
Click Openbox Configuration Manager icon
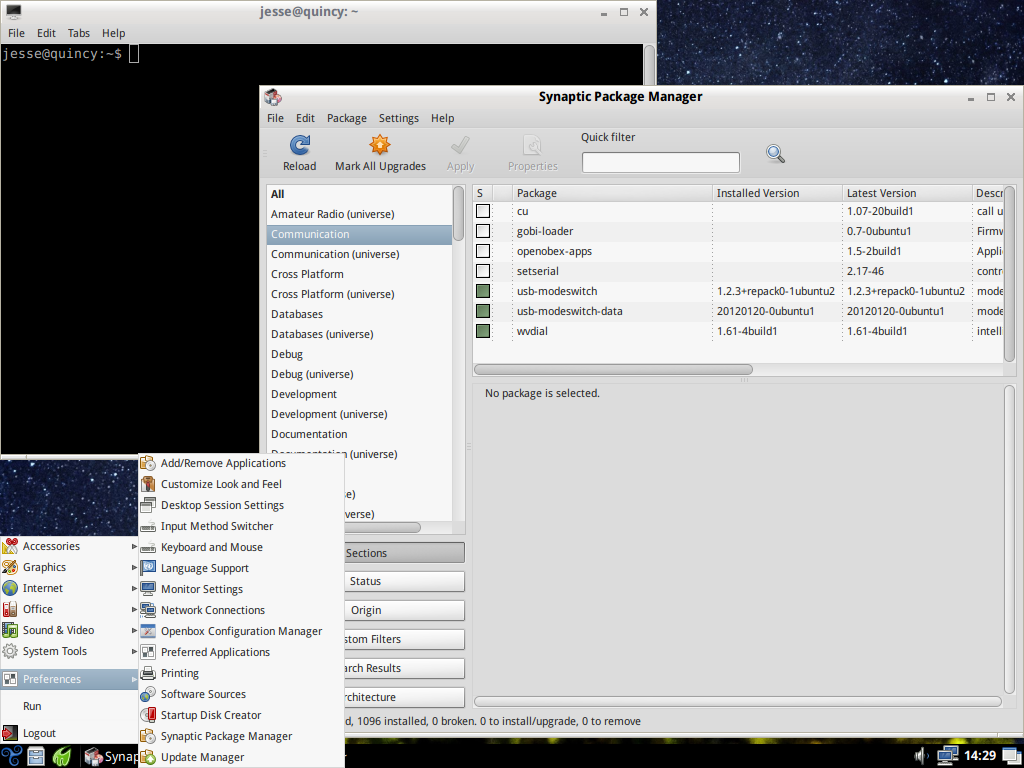click(x=148, y=631)
